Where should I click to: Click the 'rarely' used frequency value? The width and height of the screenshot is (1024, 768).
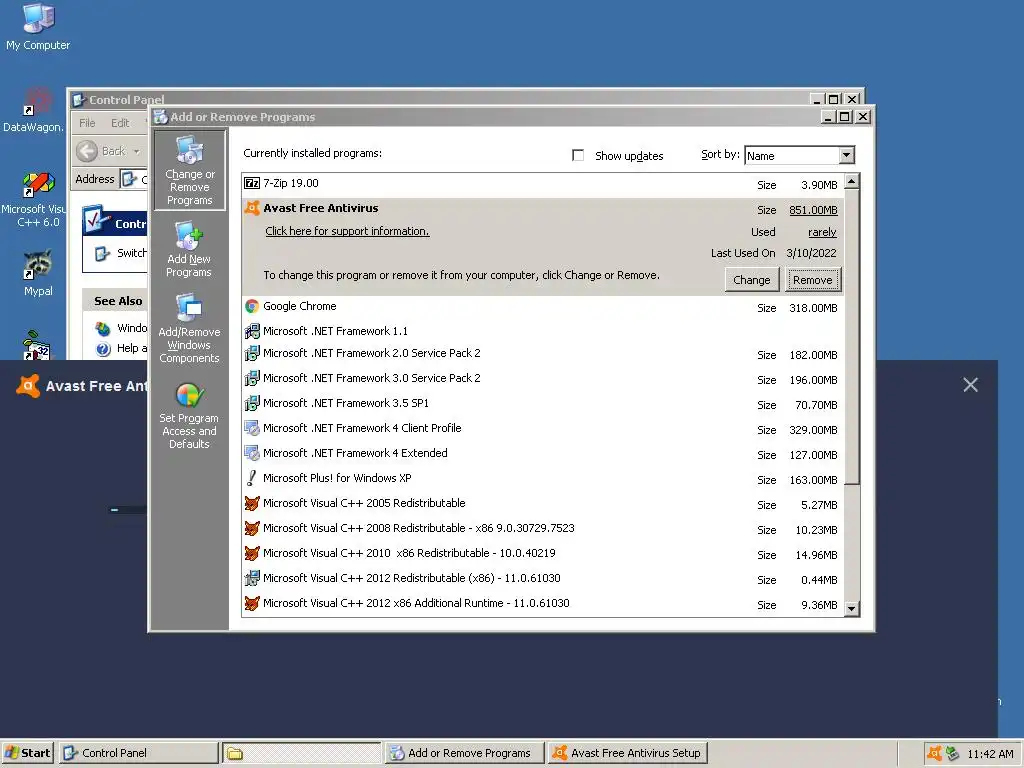coord(822,232)
